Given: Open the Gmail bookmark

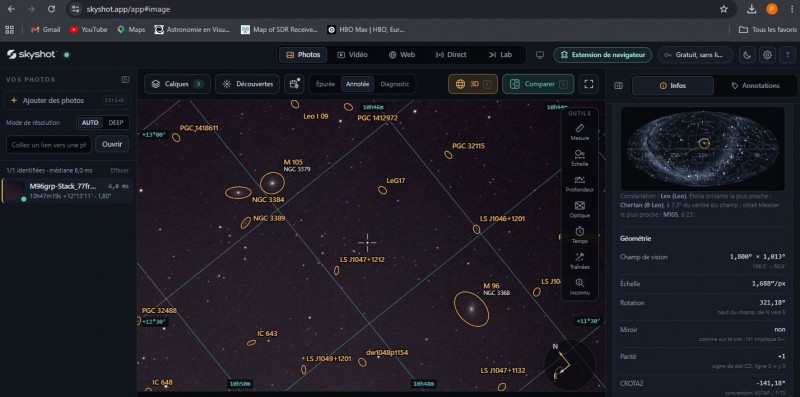Looking at the screenshot, I should point(45,30).
